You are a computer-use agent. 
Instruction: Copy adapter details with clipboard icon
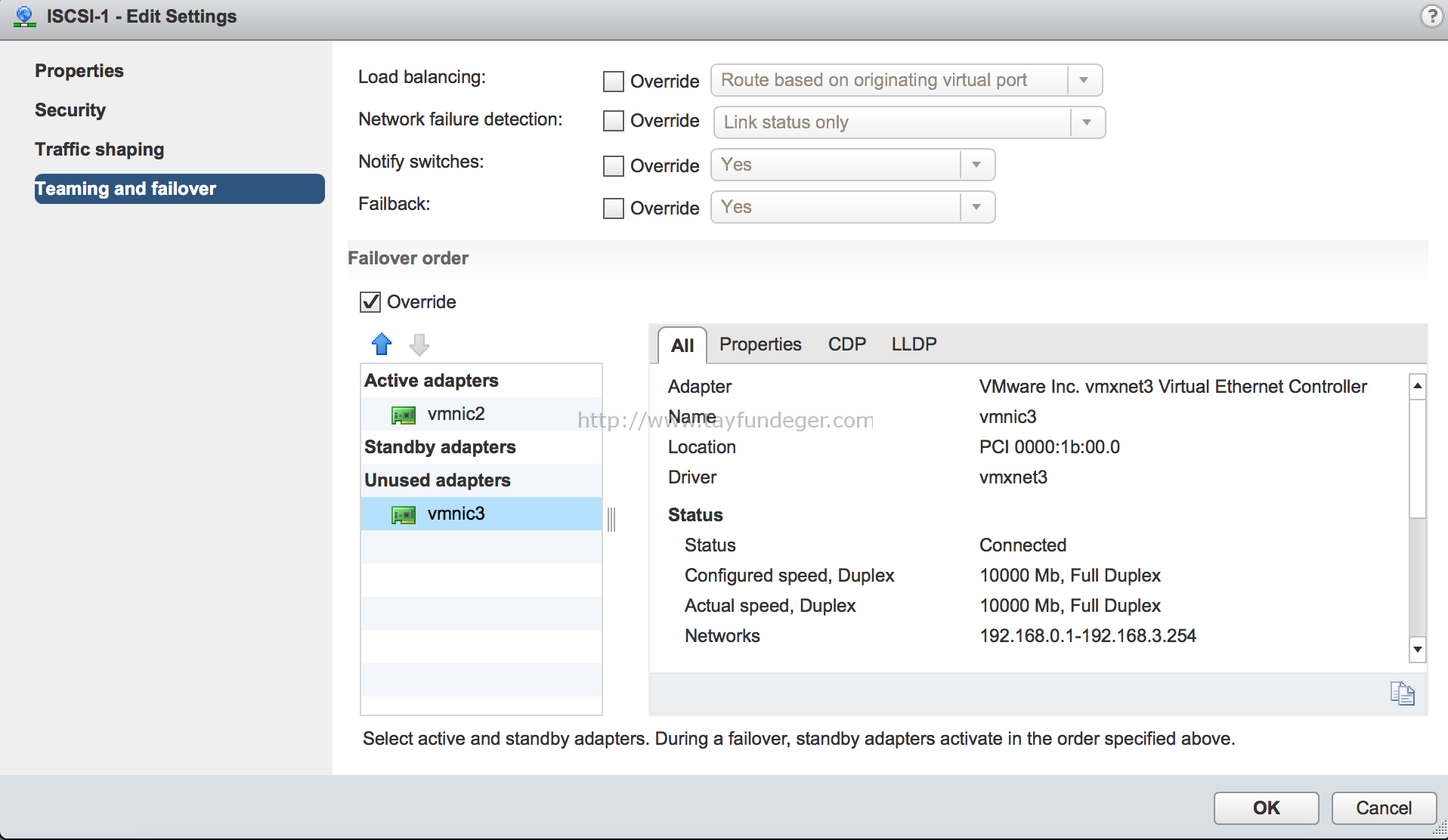pyautogui.click(x=1403, y=693)
